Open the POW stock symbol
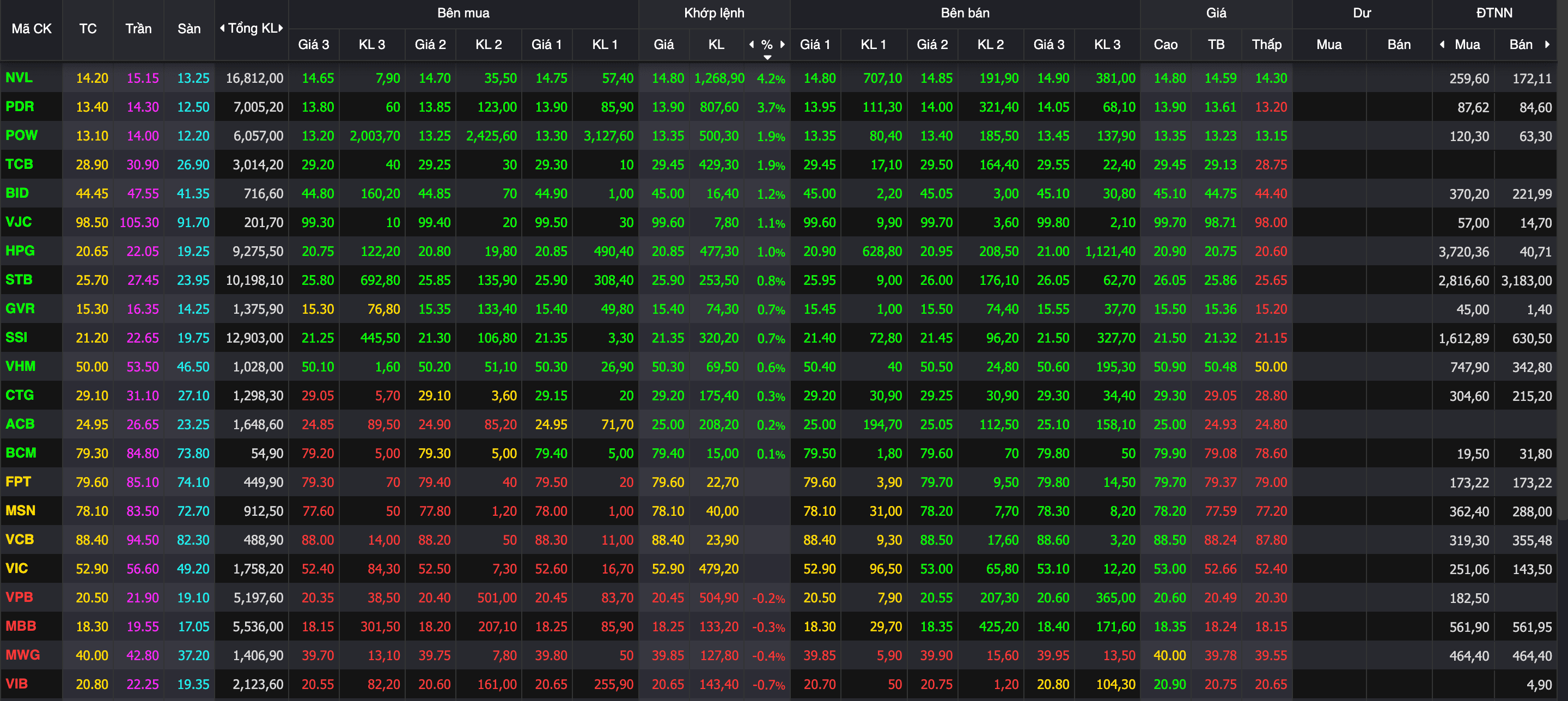This screenshot has width=1568, height=701. coord(21,135)
